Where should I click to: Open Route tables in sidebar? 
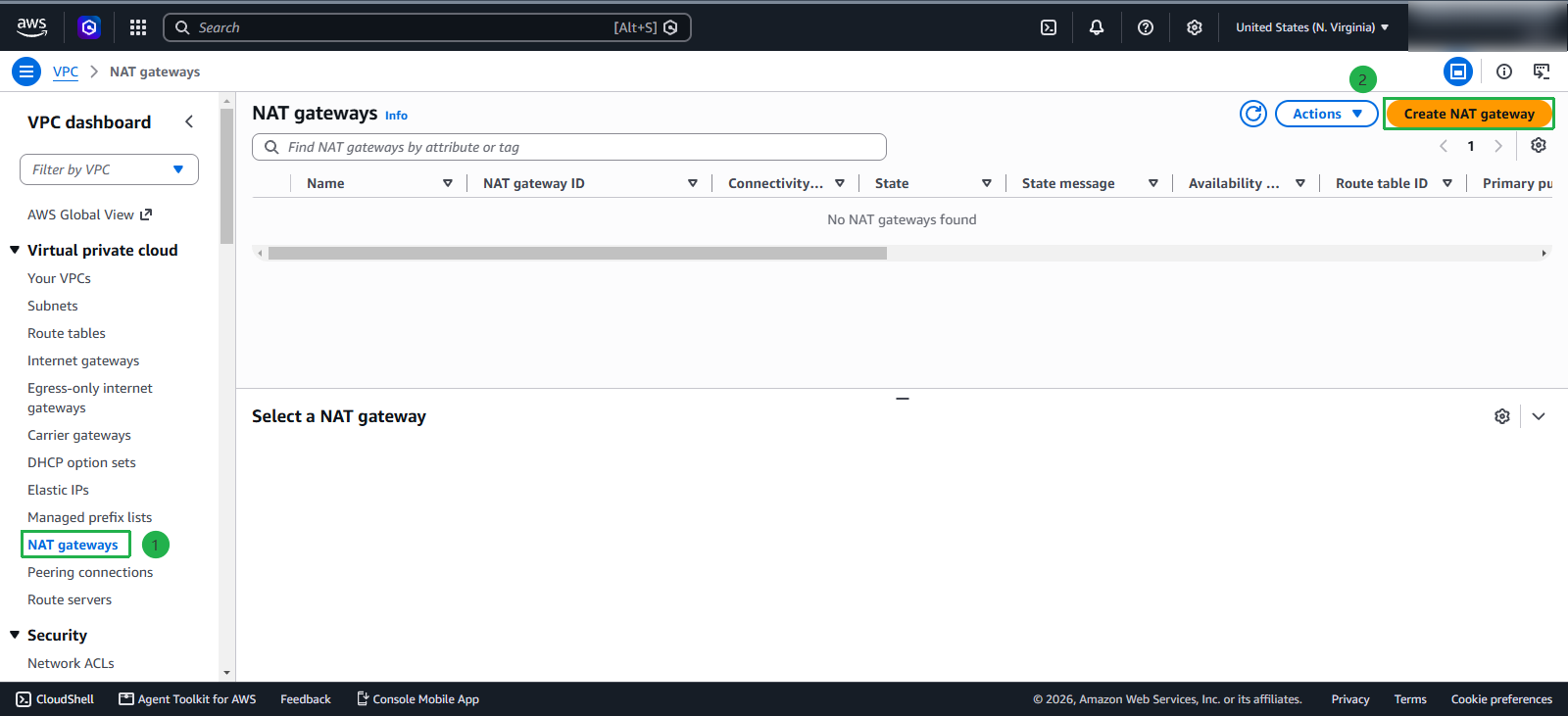[67, 333]
